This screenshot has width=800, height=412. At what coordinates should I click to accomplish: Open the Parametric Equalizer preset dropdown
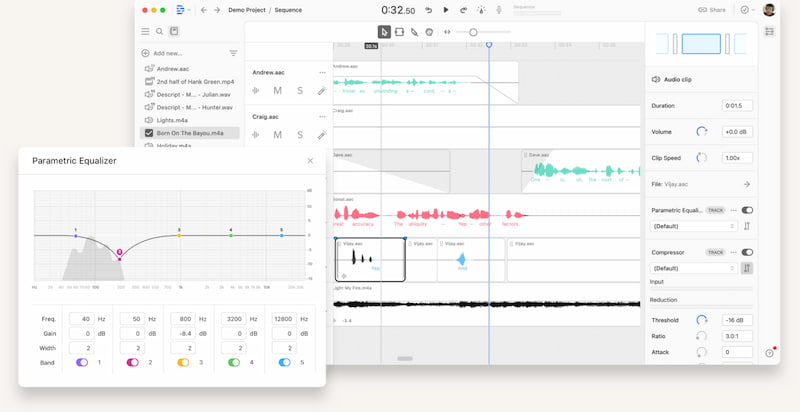click(694, 226)
